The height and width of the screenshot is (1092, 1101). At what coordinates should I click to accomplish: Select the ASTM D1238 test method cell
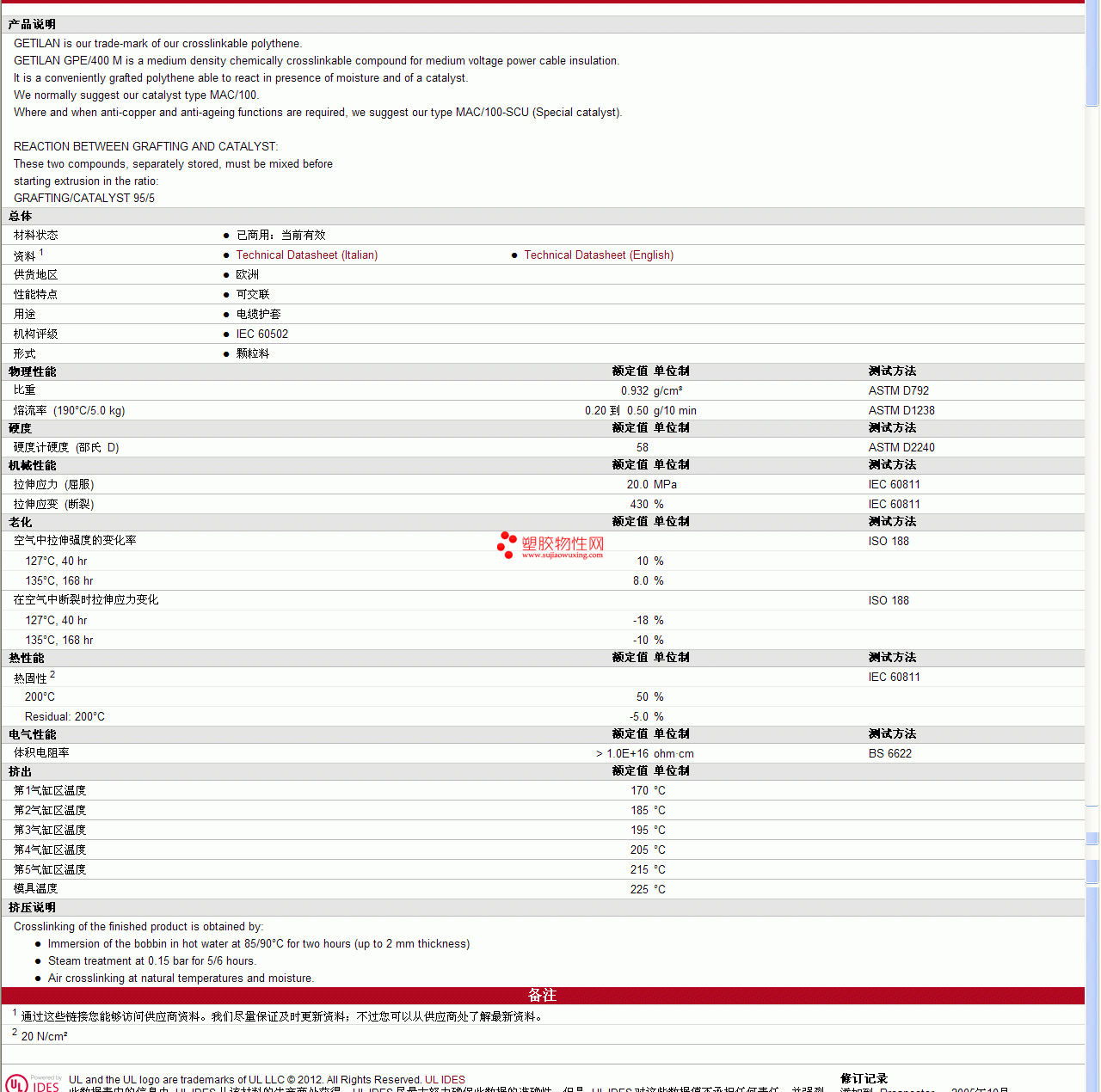[x=901, y=411]
